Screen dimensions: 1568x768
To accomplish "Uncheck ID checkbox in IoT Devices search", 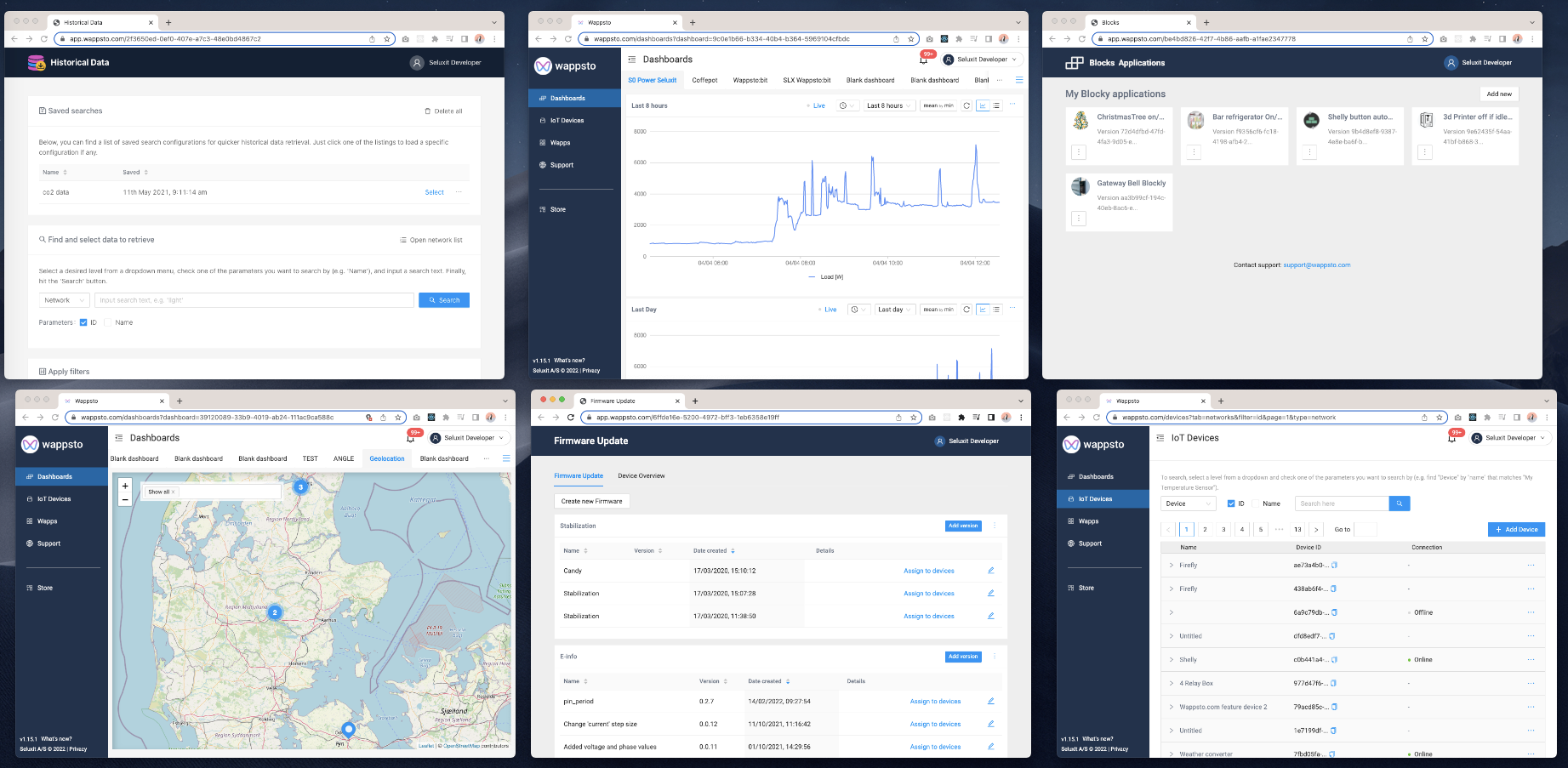I will [x=1231, y=503].
